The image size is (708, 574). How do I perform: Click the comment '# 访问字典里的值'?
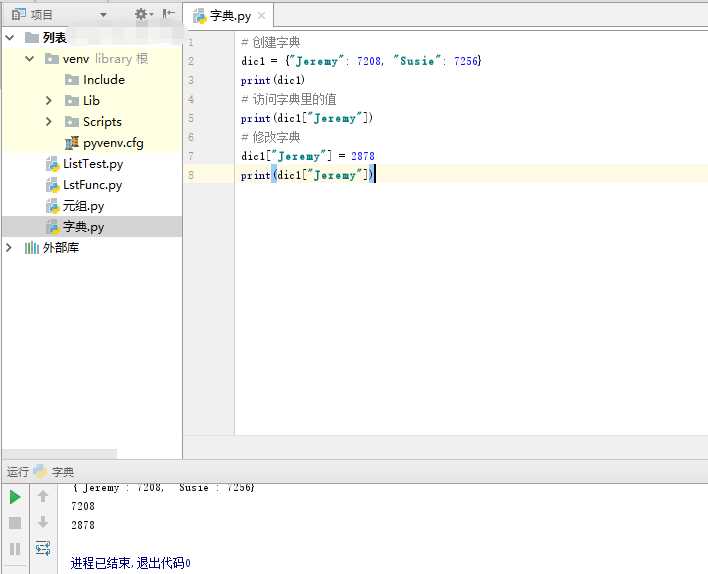pos(288,99)
